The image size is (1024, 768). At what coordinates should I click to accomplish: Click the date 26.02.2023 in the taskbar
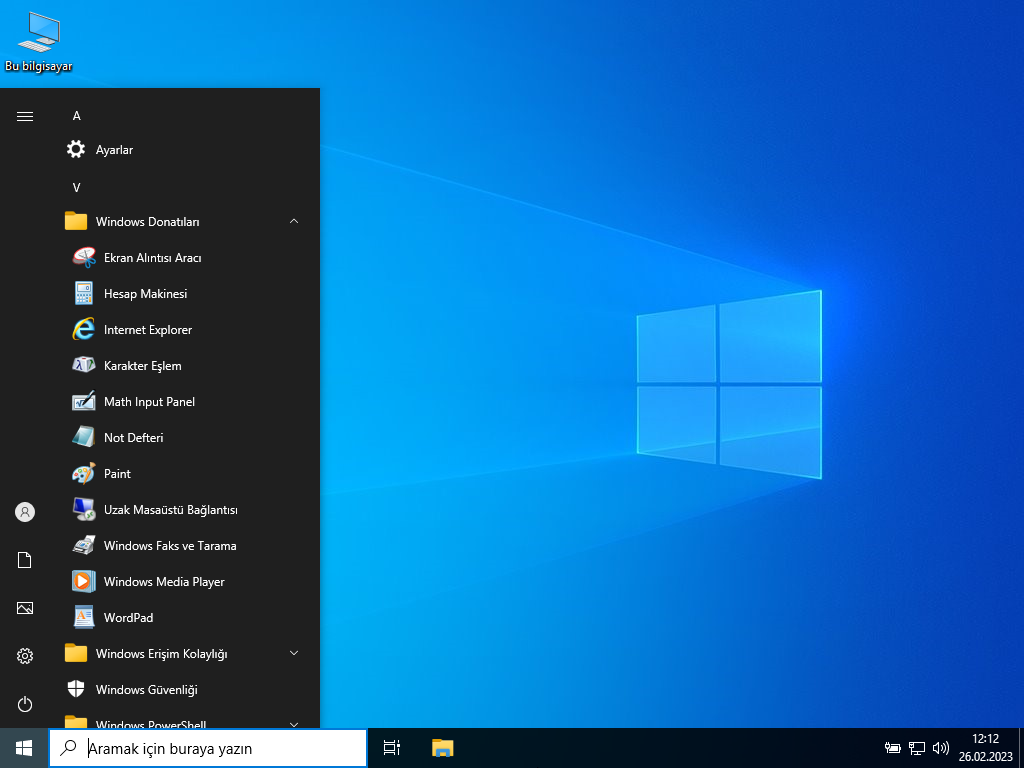click(x=985, y=757)
